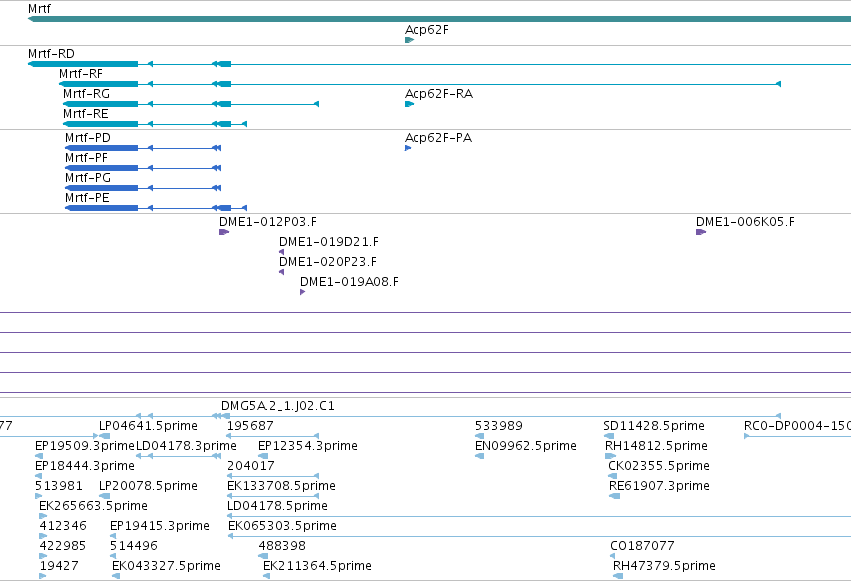This screenshot has height=581, width=851.
Task: Click the LD04178.5prime EST label
Action: pyautogui.click(x=277, y=506)
